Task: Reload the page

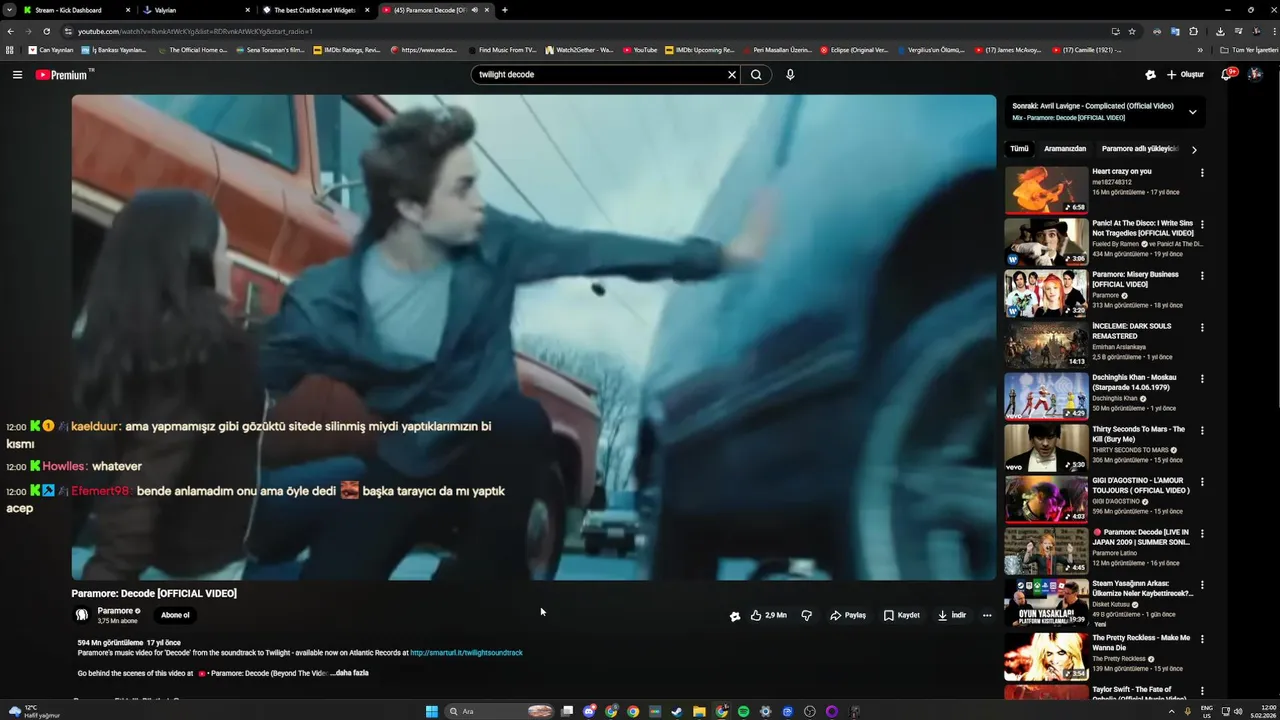Action: pos(46,31)
